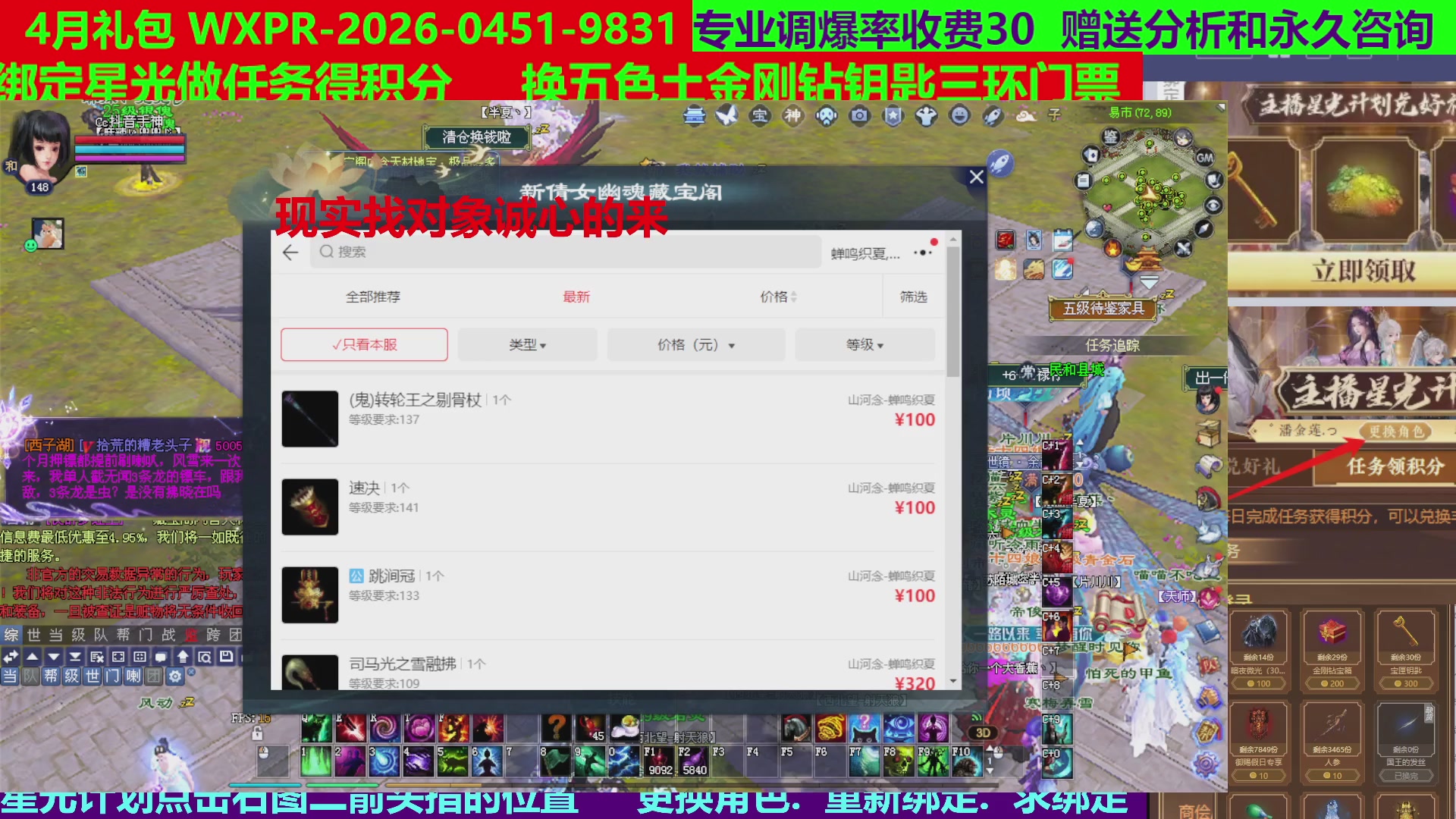Toggle the skill bar lock icon
1456x819 pixels.
click(x=257, y=733)
